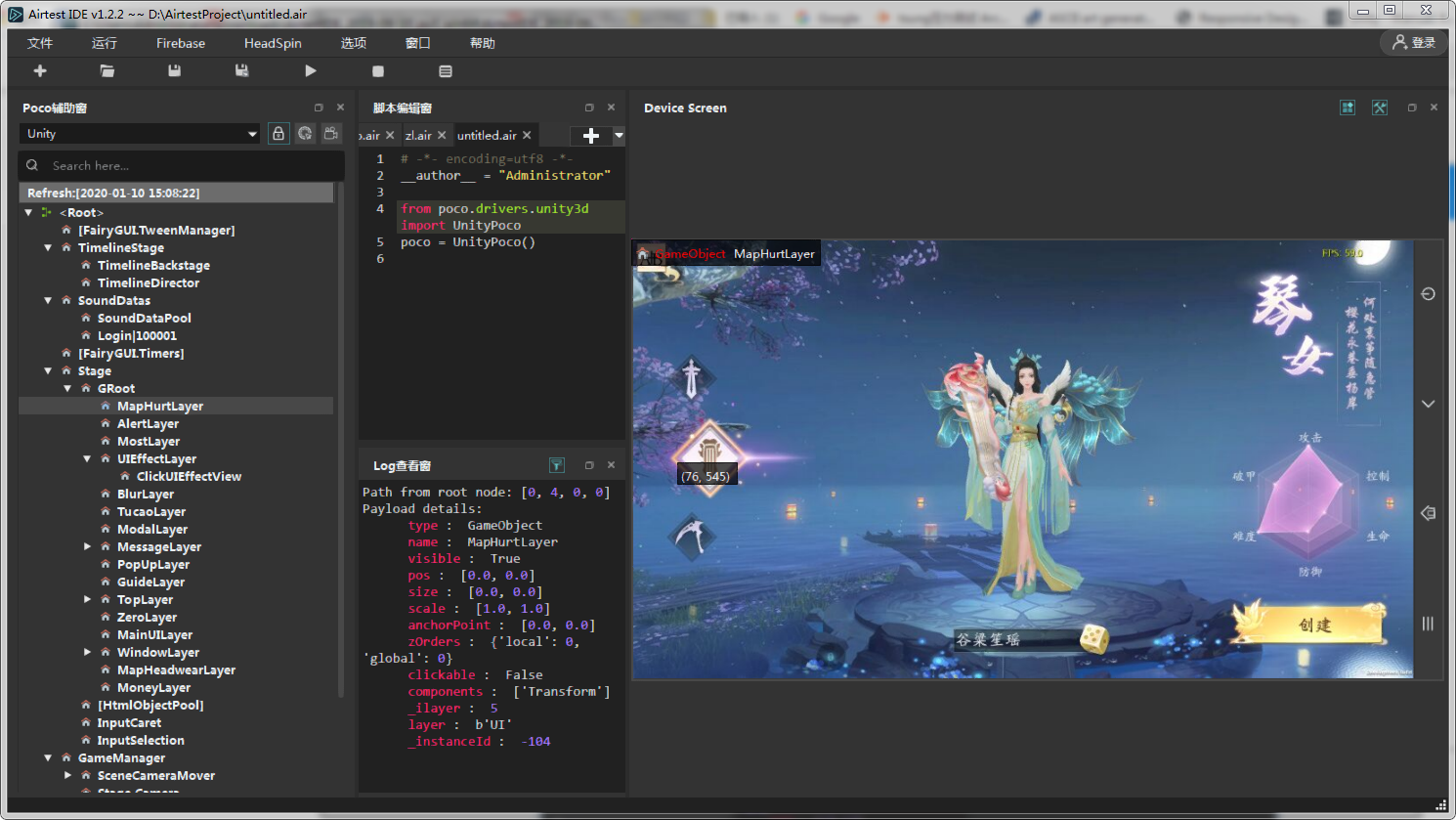Select the MoneyLayer tree item
Image resolution: width=1456 pixels, height=820 pixels.
point(153,687)
